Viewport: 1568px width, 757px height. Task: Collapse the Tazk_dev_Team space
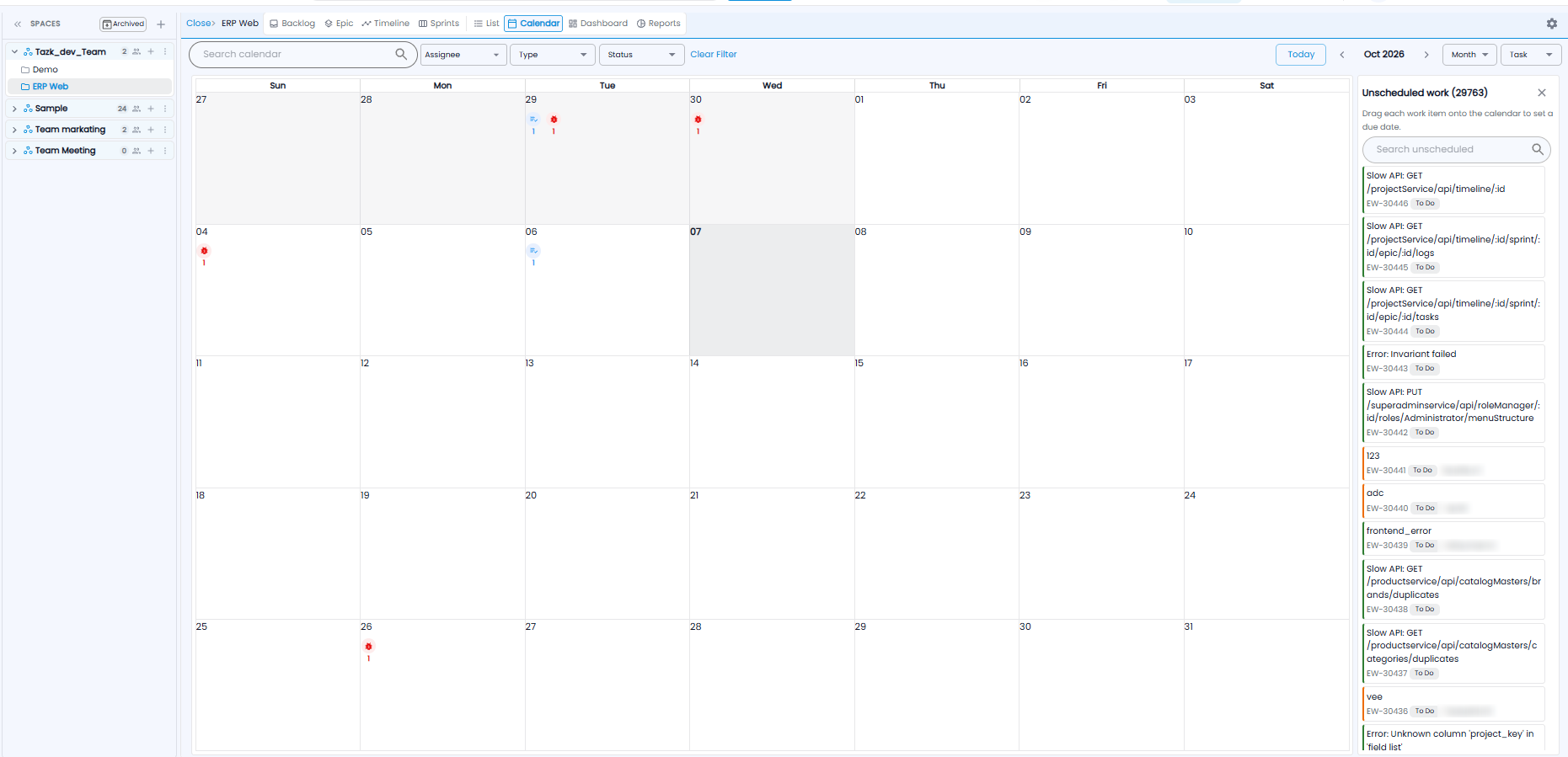tap(14, 52)
